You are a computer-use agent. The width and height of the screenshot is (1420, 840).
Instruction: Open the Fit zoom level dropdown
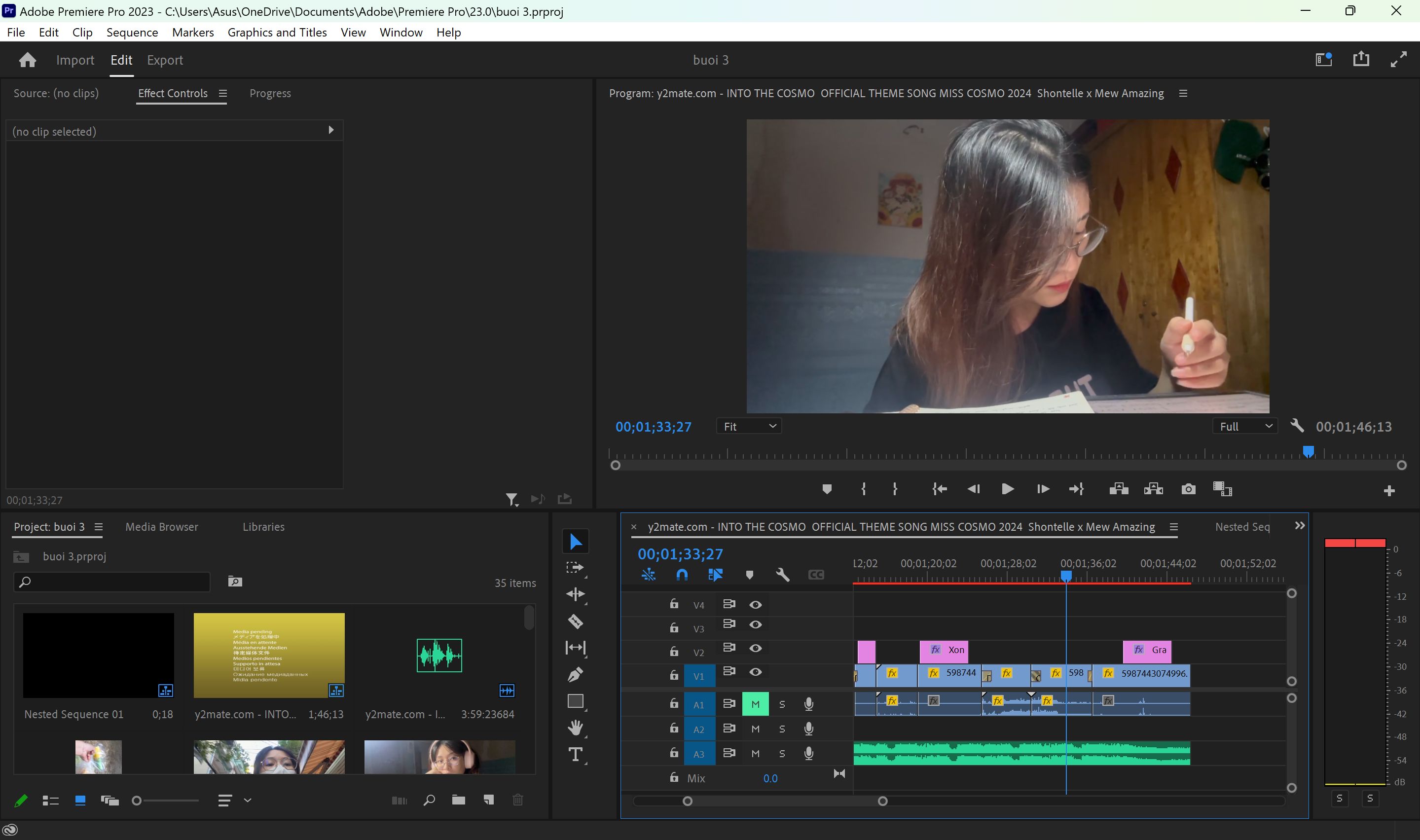point(748,426)
